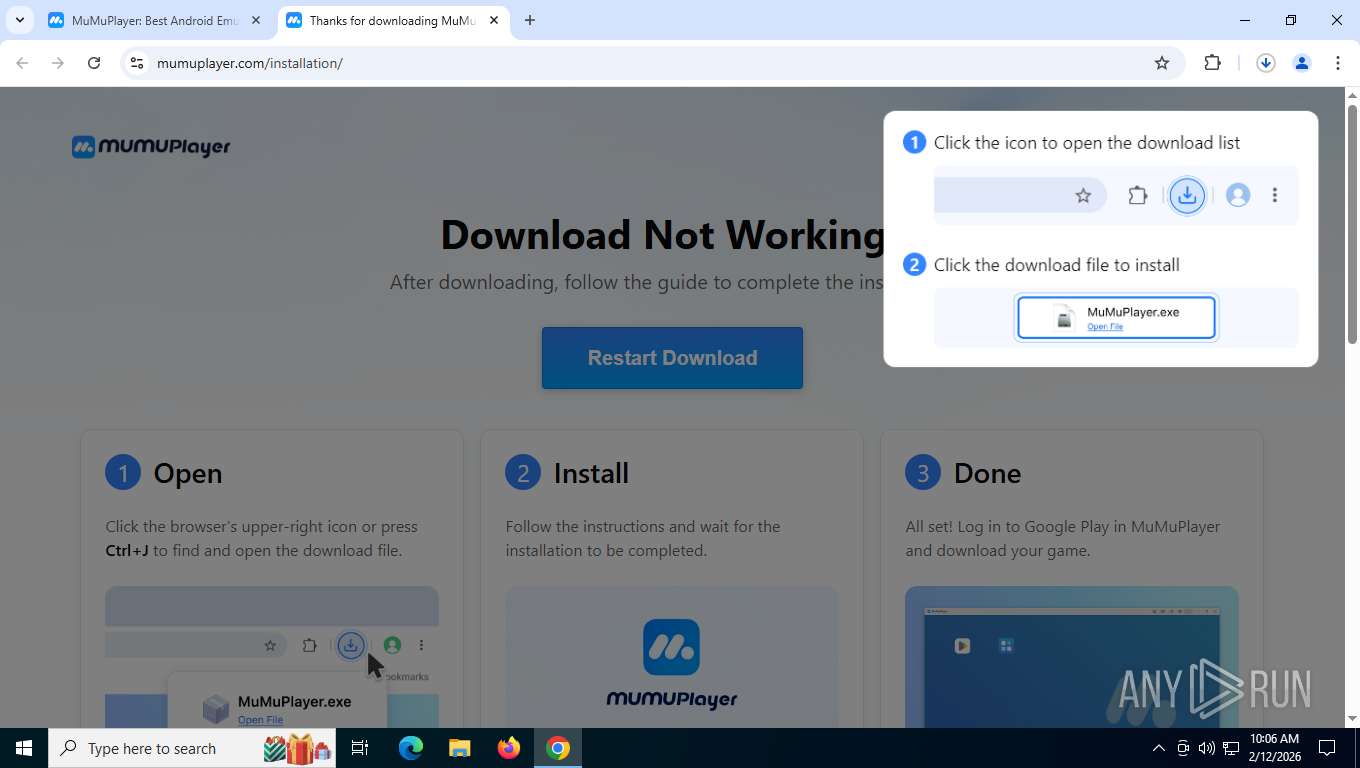Viewport: 1360px width, 768px height.
Task: Click the 'Install' step heading
Action: point(591,473)
